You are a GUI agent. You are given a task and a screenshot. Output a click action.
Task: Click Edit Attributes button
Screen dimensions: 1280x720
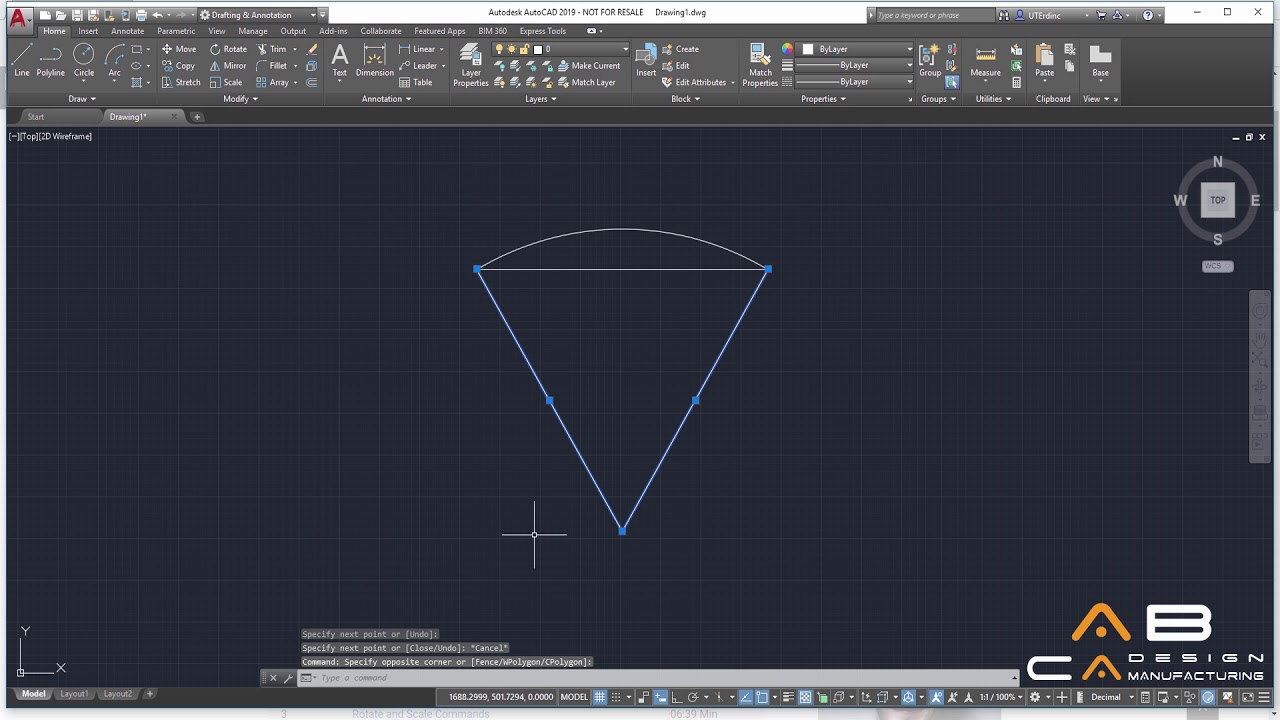694,82
